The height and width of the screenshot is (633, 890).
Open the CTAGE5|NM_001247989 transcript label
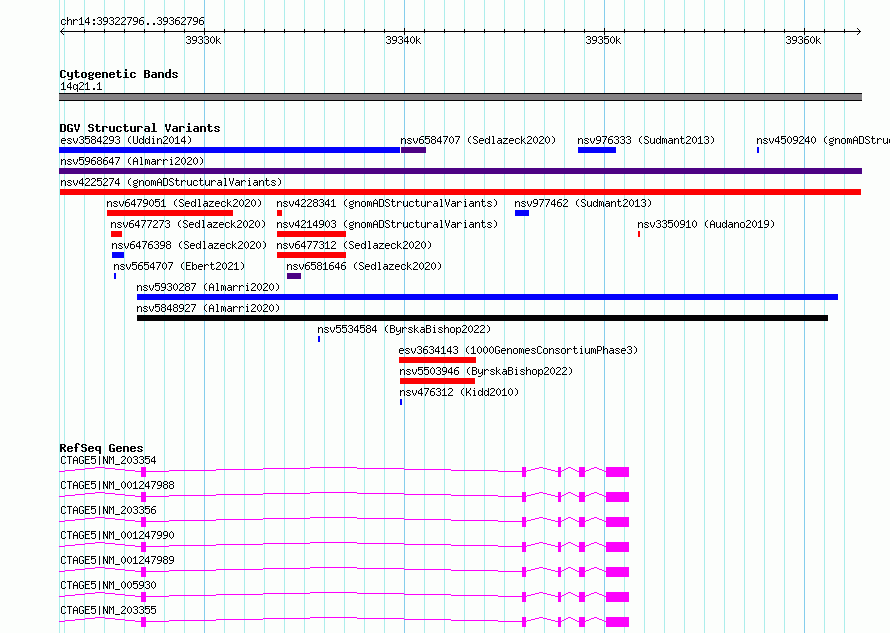point(117,560)
